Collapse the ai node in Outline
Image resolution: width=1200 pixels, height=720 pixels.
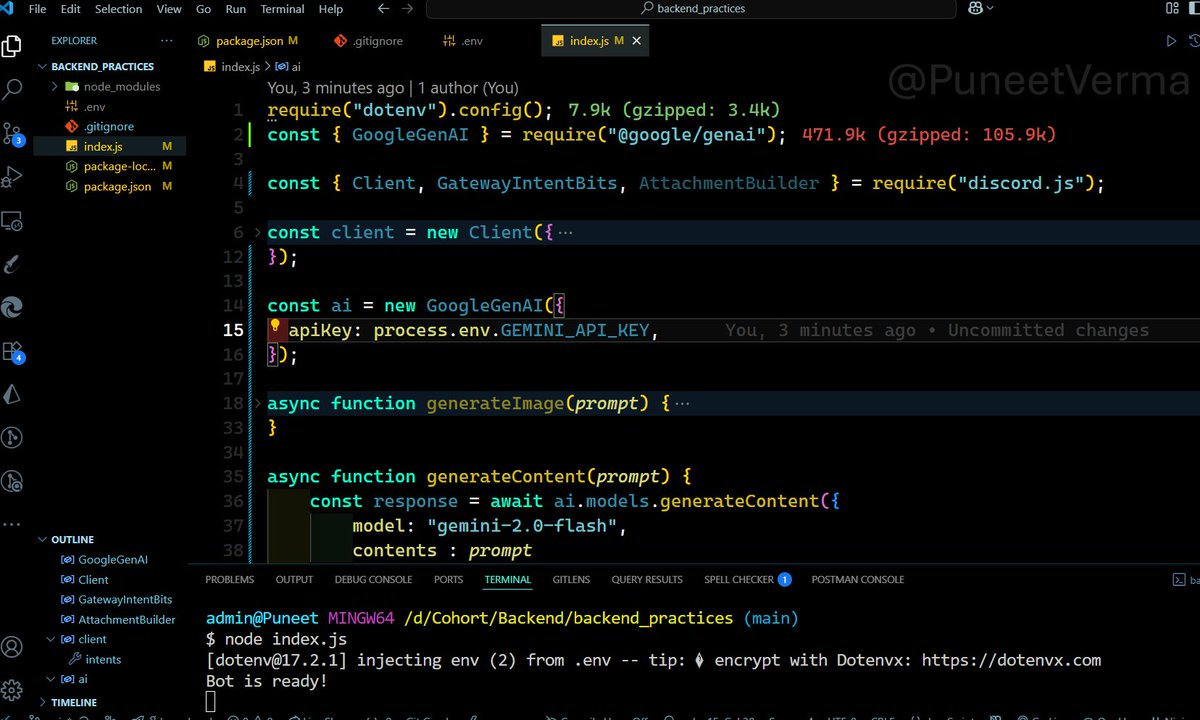pyautogui.click(x=51, y=679)
